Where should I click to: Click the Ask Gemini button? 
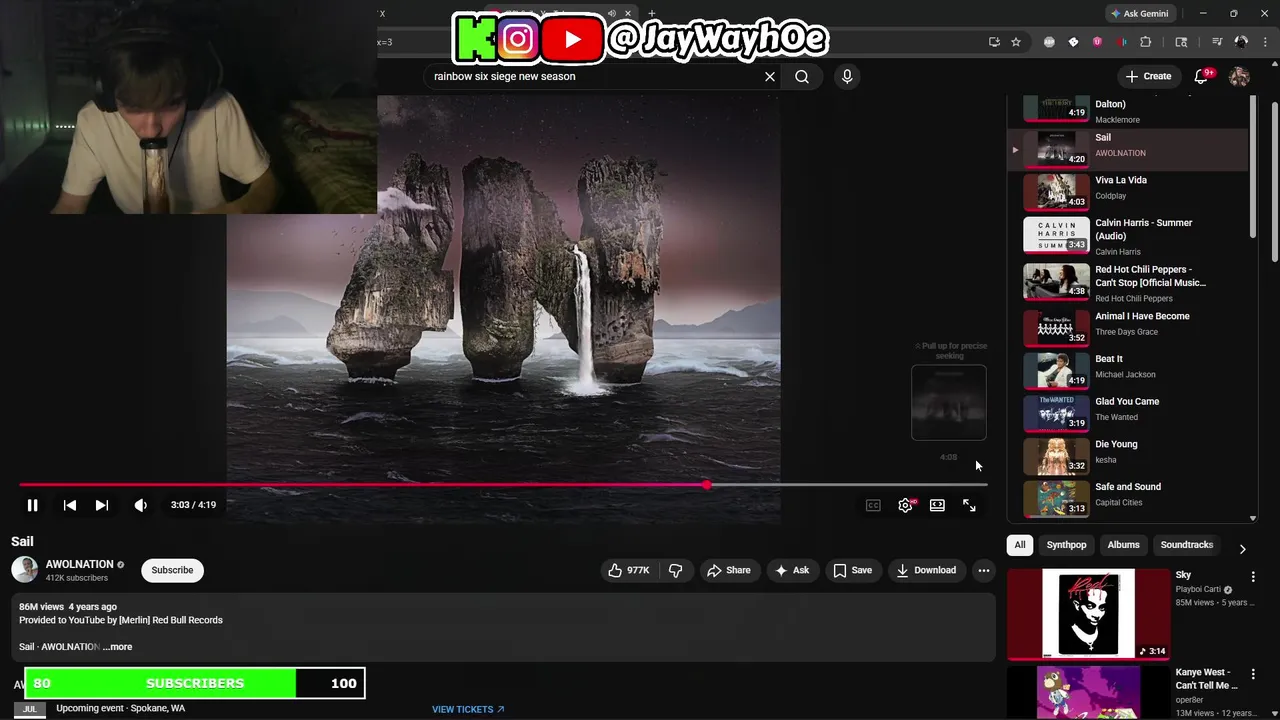(x=1139, y=14)
